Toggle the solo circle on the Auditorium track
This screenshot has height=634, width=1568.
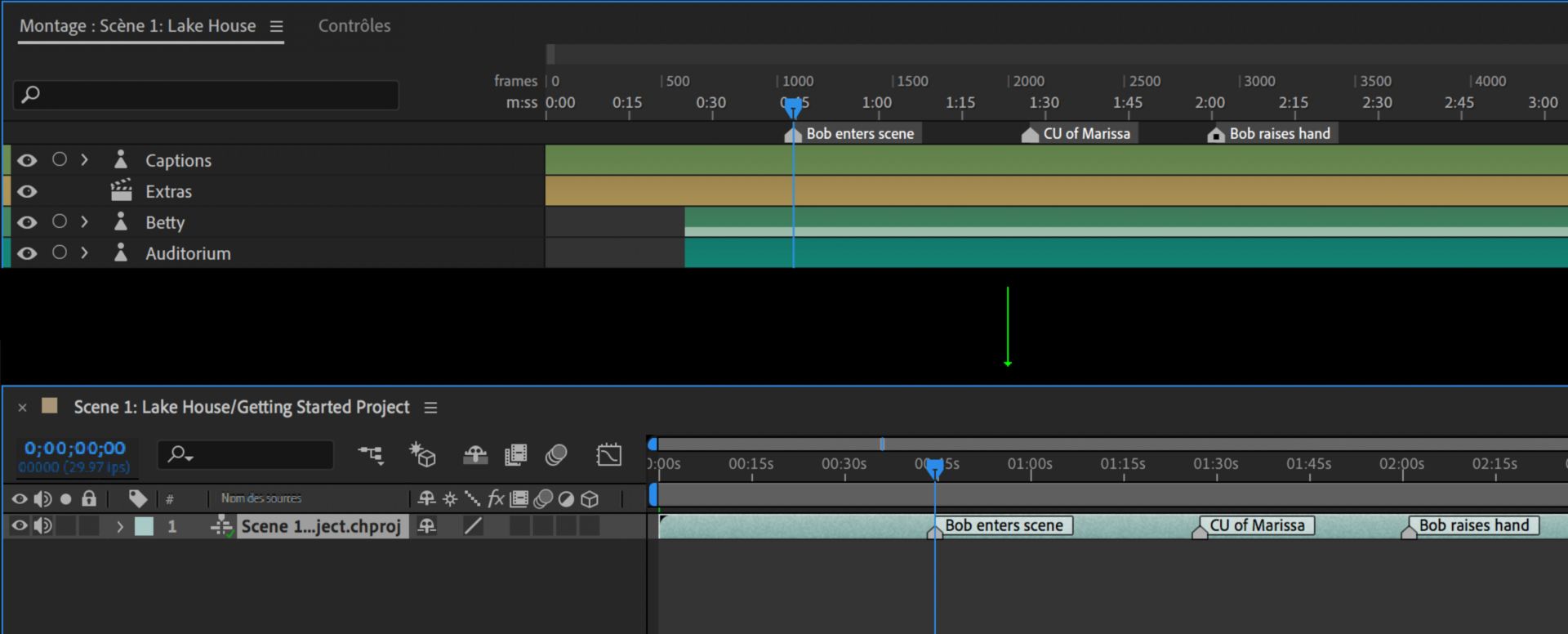(60, 252)
